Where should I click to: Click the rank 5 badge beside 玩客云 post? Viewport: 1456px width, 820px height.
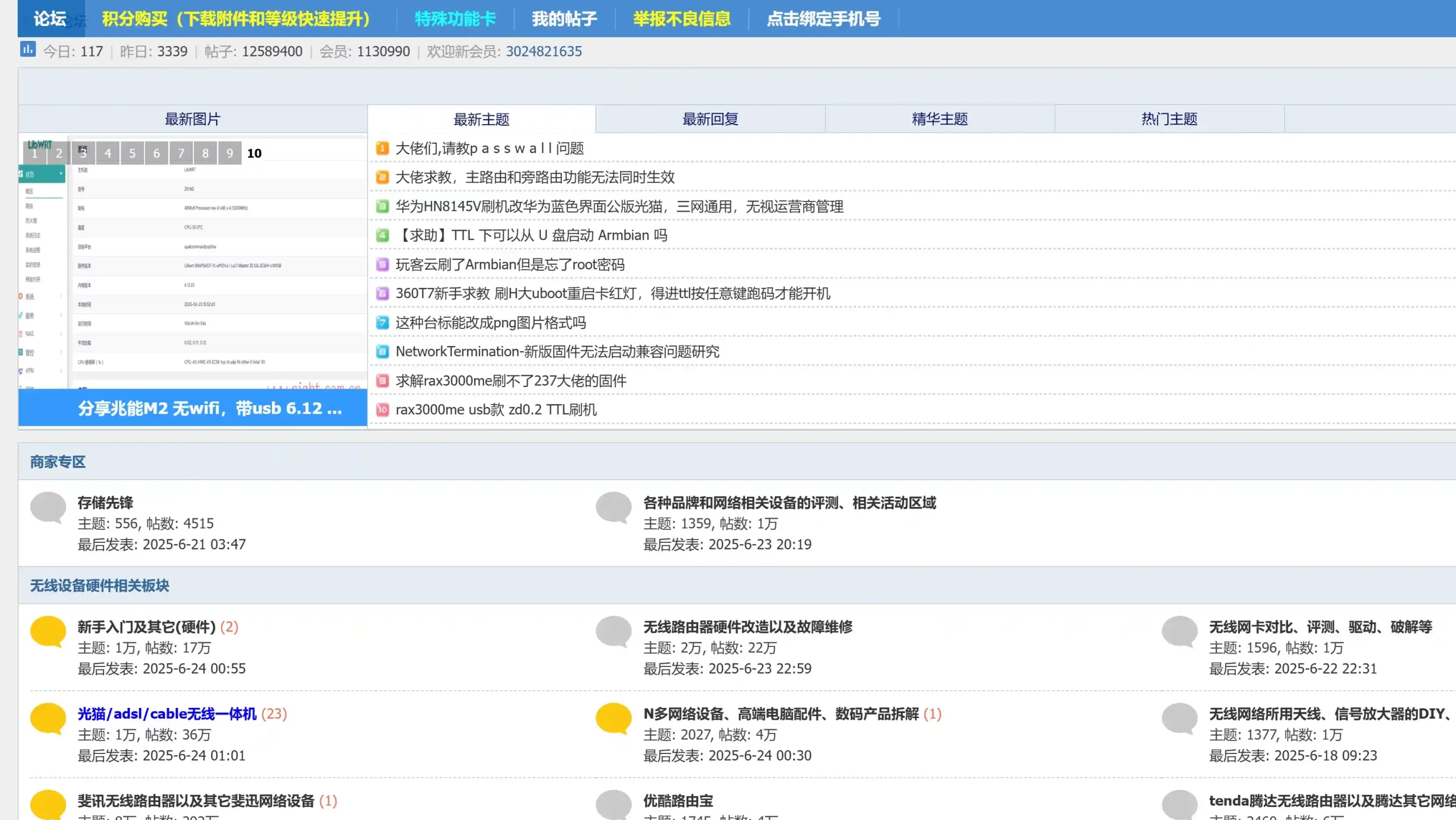(x=383, y=265)
